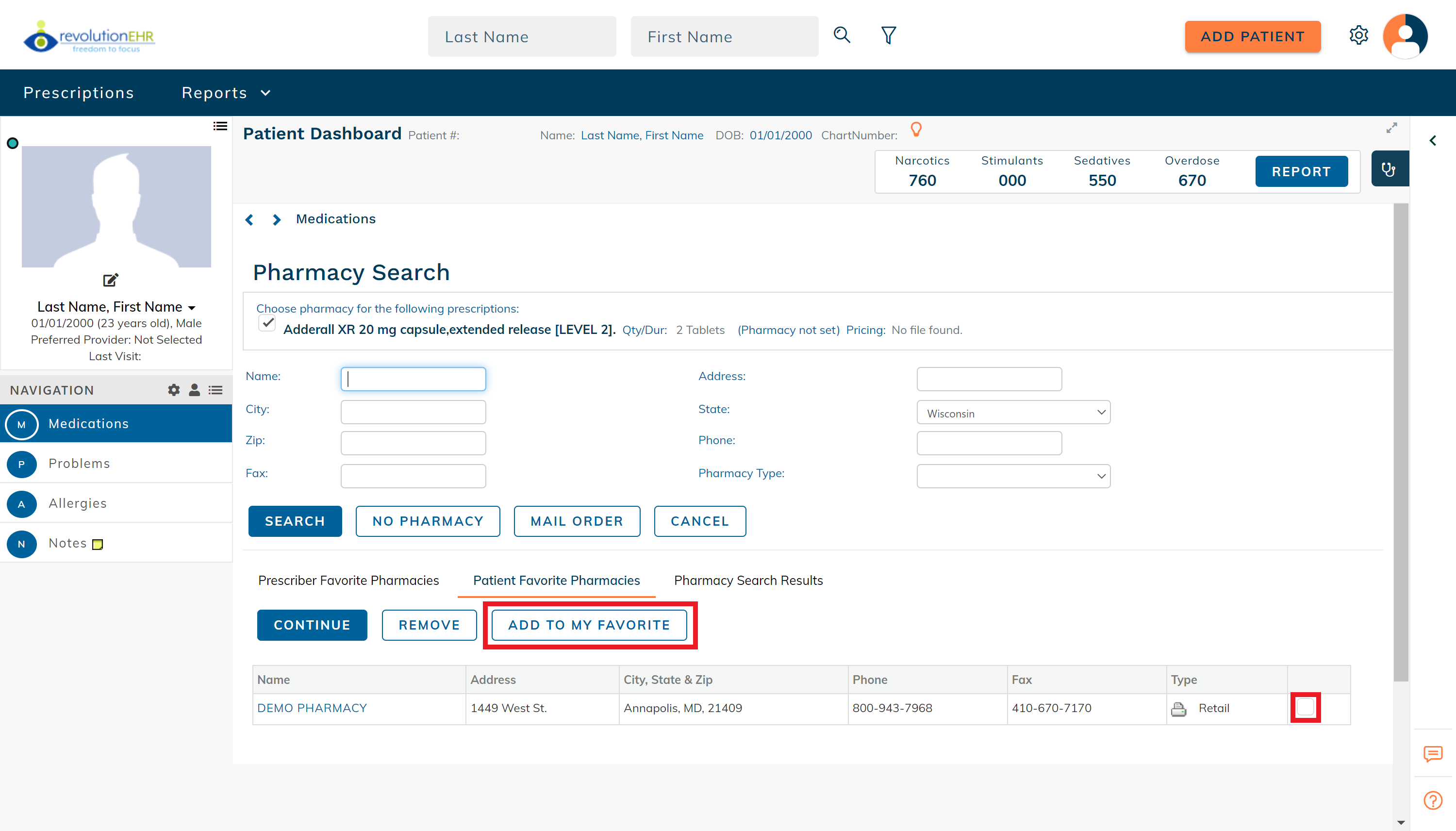
Task: Open the DEMO PHARMACY link
Action: [312, 708]
